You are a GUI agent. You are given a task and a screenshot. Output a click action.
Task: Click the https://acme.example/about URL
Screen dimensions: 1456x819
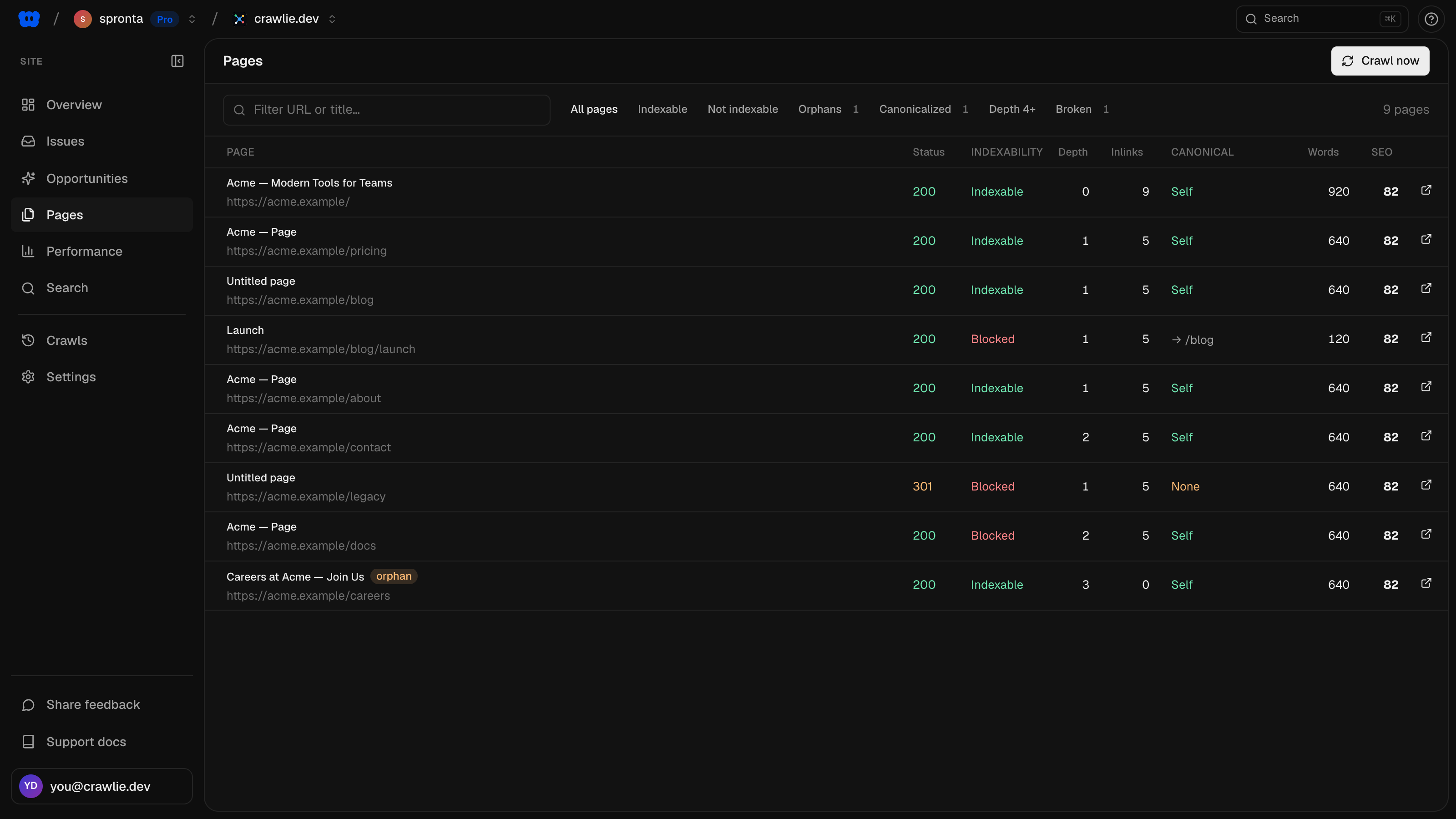point(303,398)
